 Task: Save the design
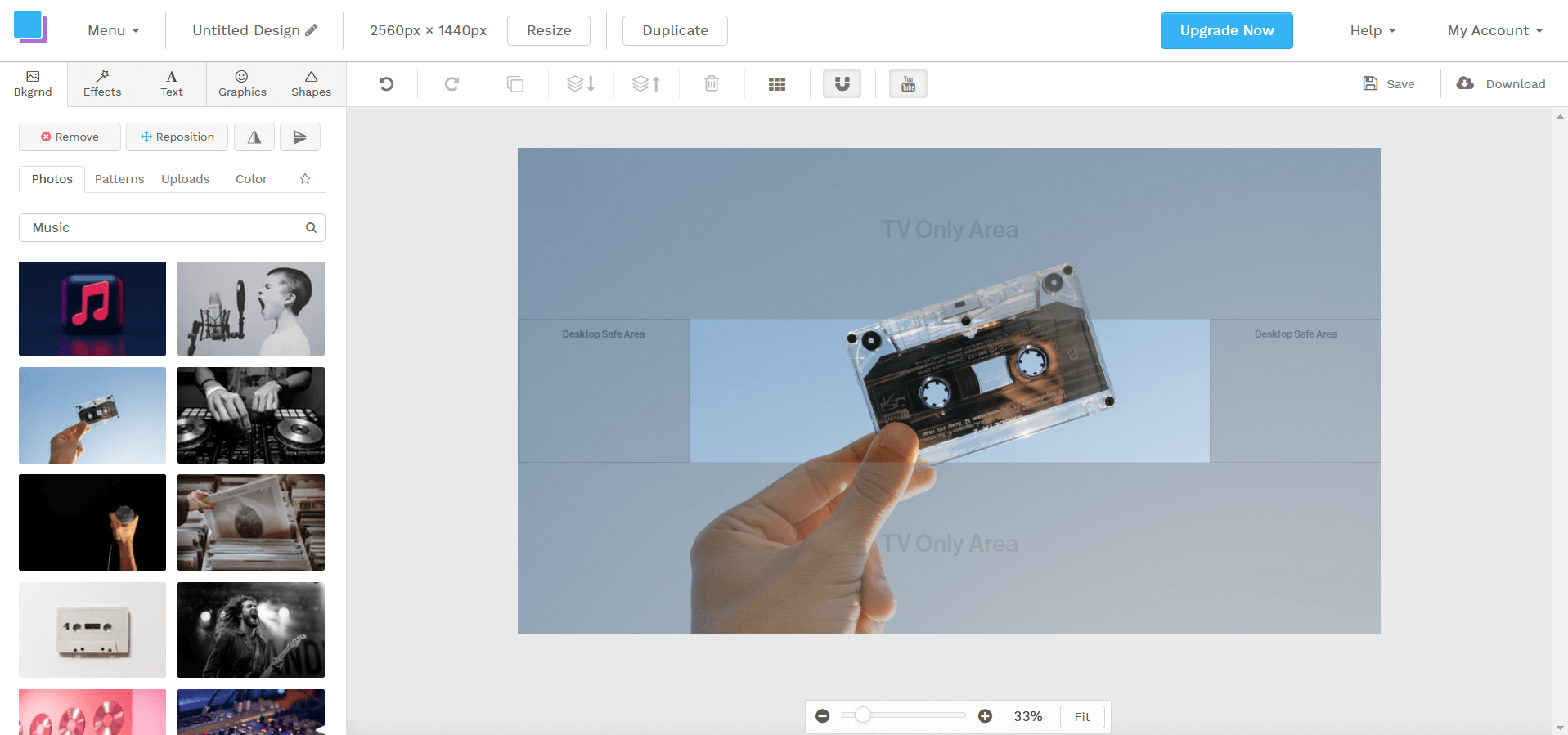(x=1388, y=83)
